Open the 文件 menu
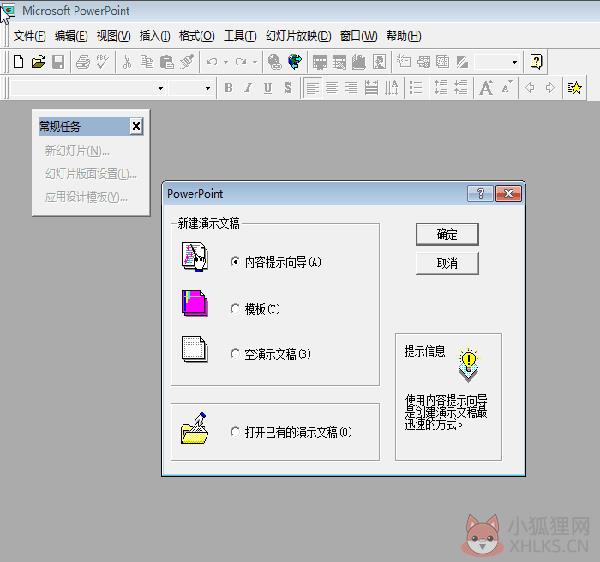The image size is (600, 562). pos(29,36)
